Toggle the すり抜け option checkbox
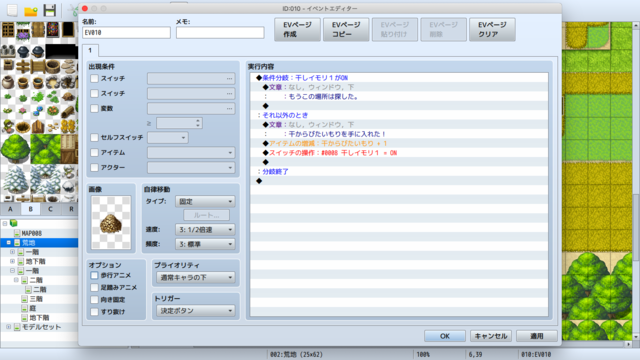640x360 pixels. pyautogui.click(x=94, y=312)
